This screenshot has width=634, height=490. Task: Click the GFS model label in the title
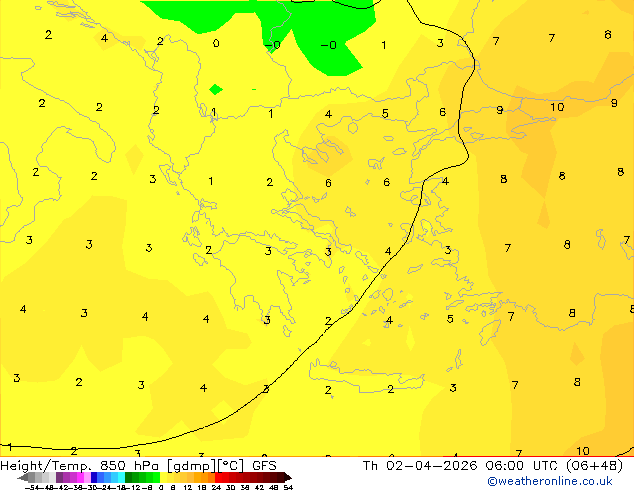pos(264,466)
